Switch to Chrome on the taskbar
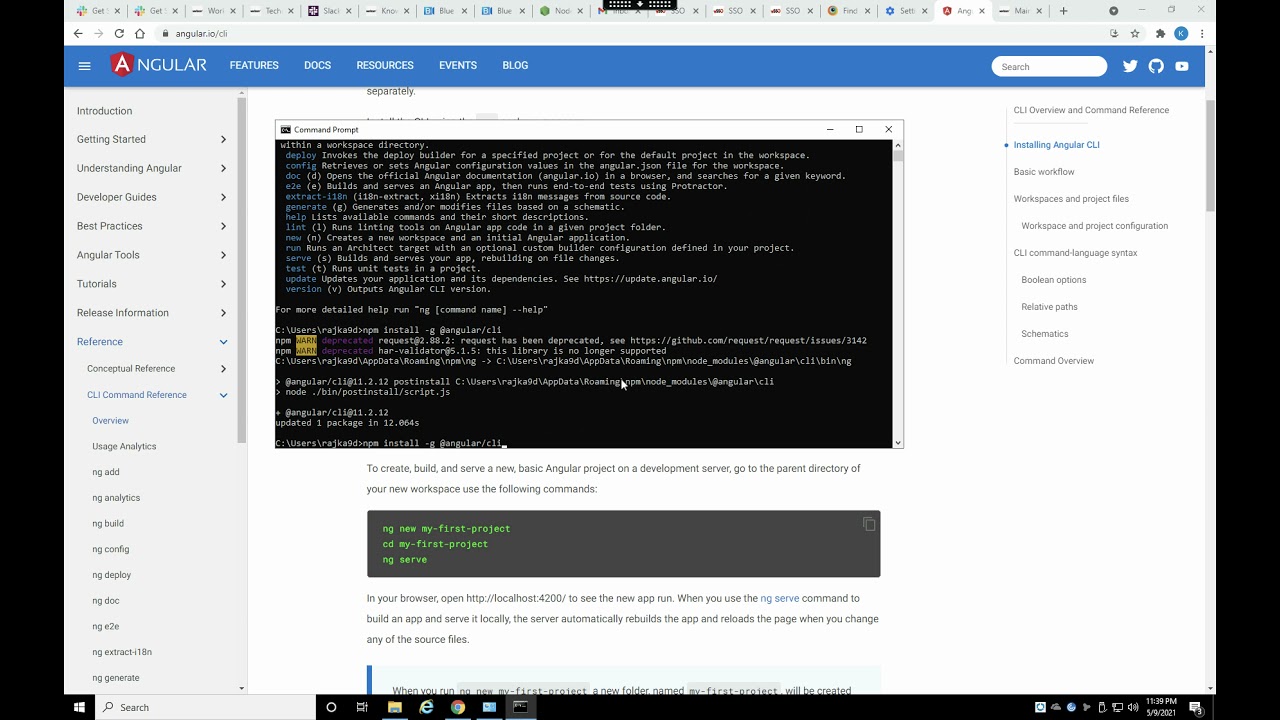Image resolution: width=1280 pixels, height=720 pixels. [457, 707]
